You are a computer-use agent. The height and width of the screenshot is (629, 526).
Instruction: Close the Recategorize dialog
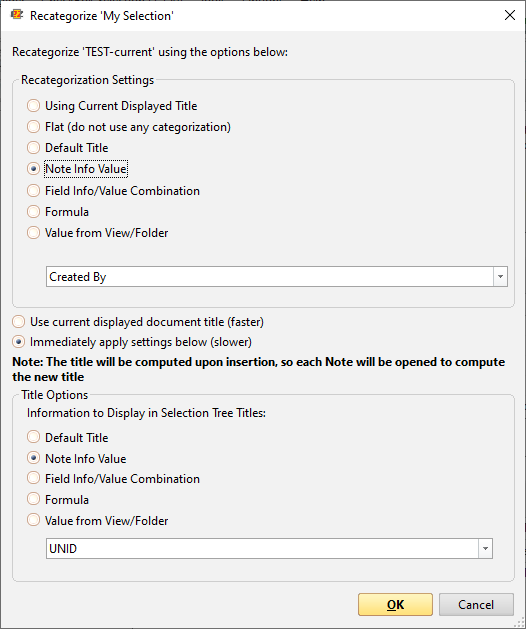(x=510, y=15)
